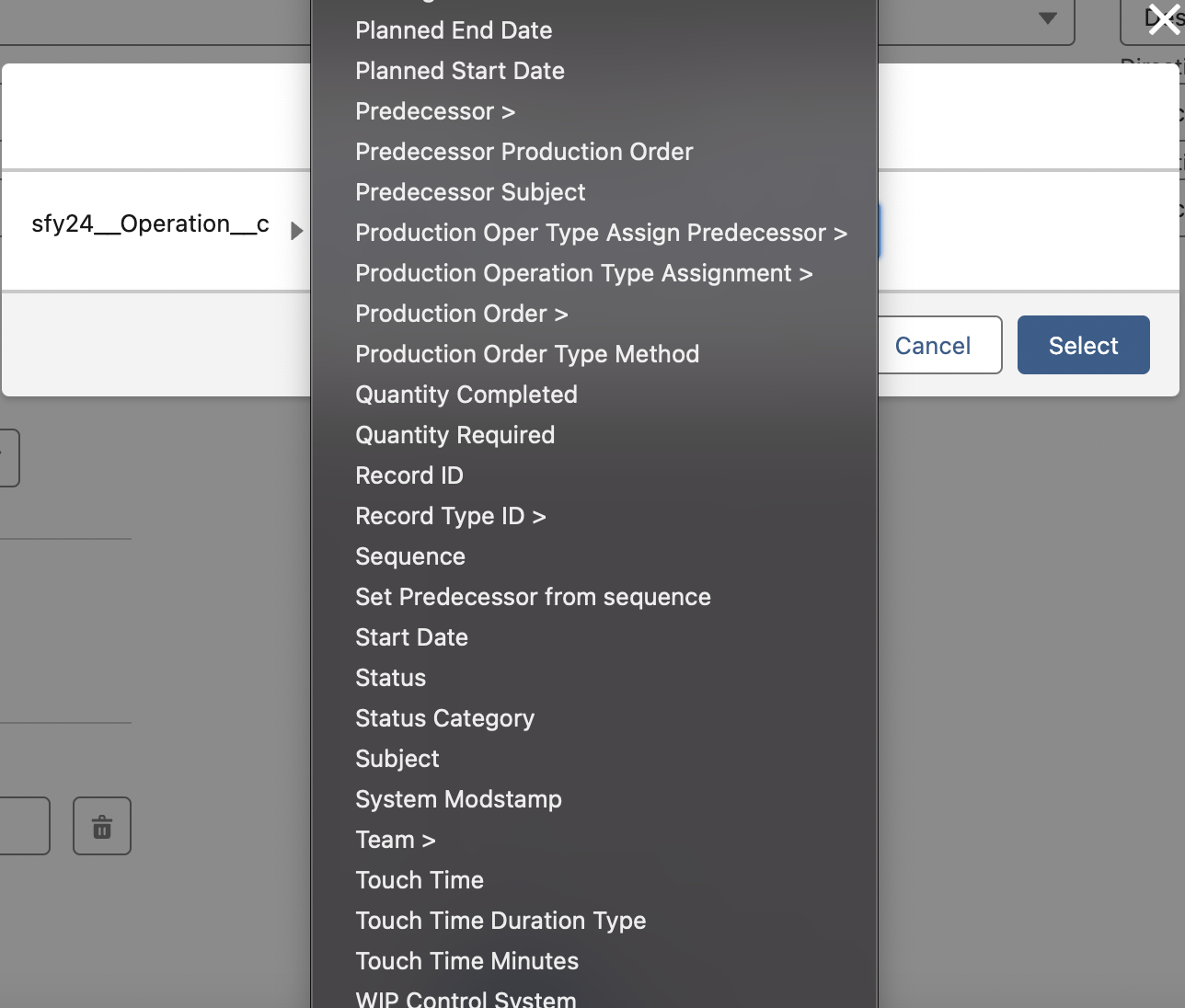Open dropdown arrow at top right

click(x=1047, y=18)
